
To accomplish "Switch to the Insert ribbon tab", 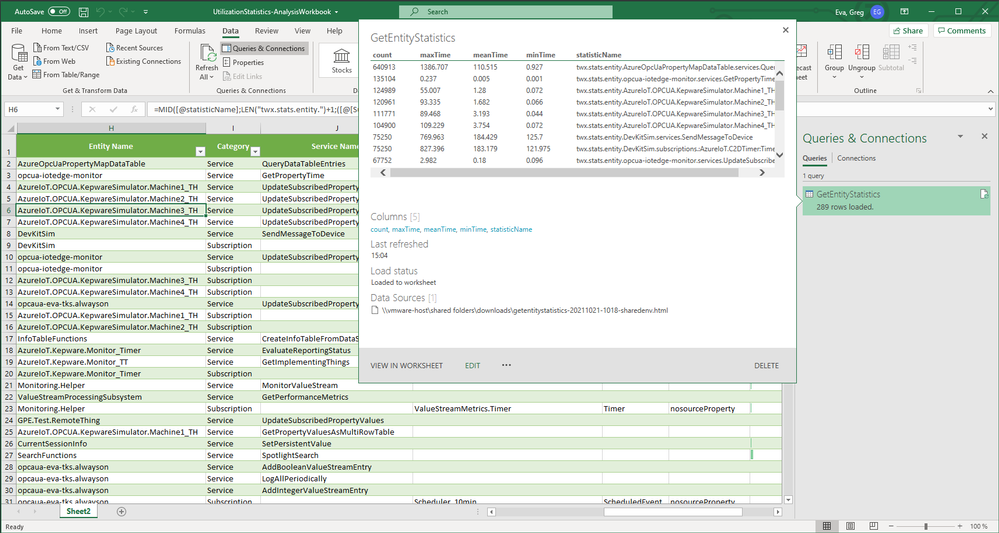I will (88, 31).
